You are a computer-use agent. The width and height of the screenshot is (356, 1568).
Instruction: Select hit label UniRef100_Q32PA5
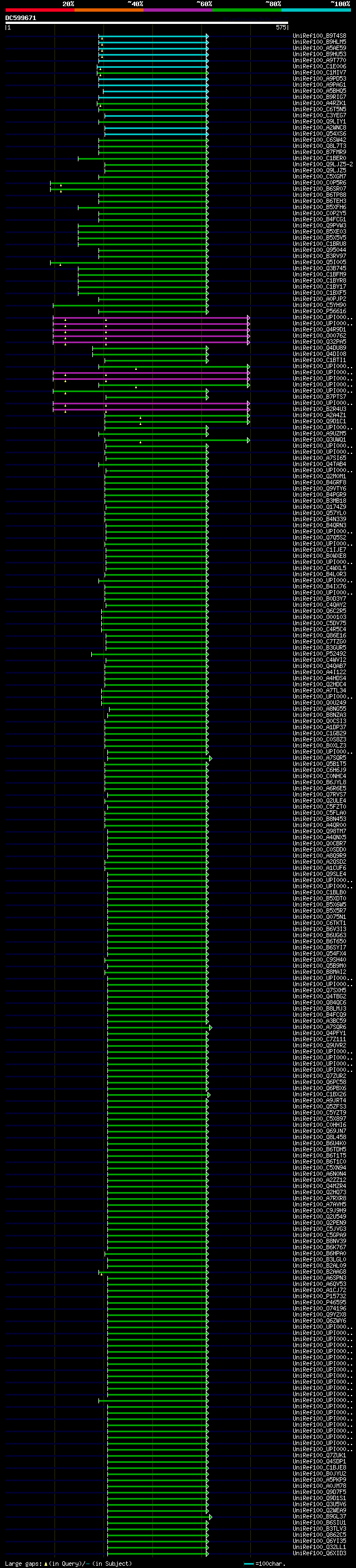pyautogui.click(x=319, y=342)
